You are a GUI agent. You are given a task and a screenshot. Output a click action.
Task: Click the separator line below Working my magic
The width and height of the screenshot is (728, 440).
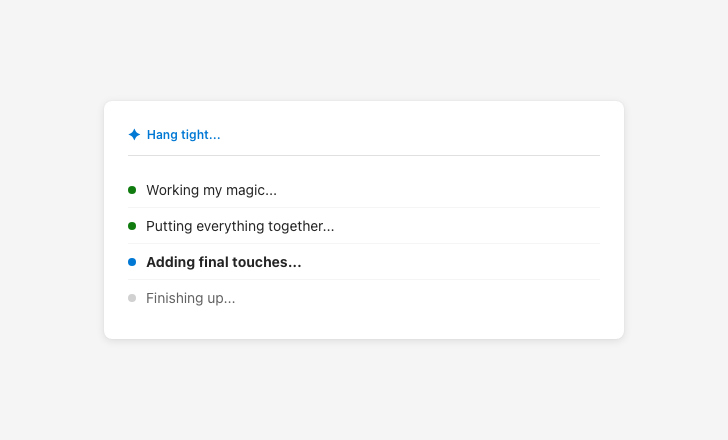(x=364, y=208)
